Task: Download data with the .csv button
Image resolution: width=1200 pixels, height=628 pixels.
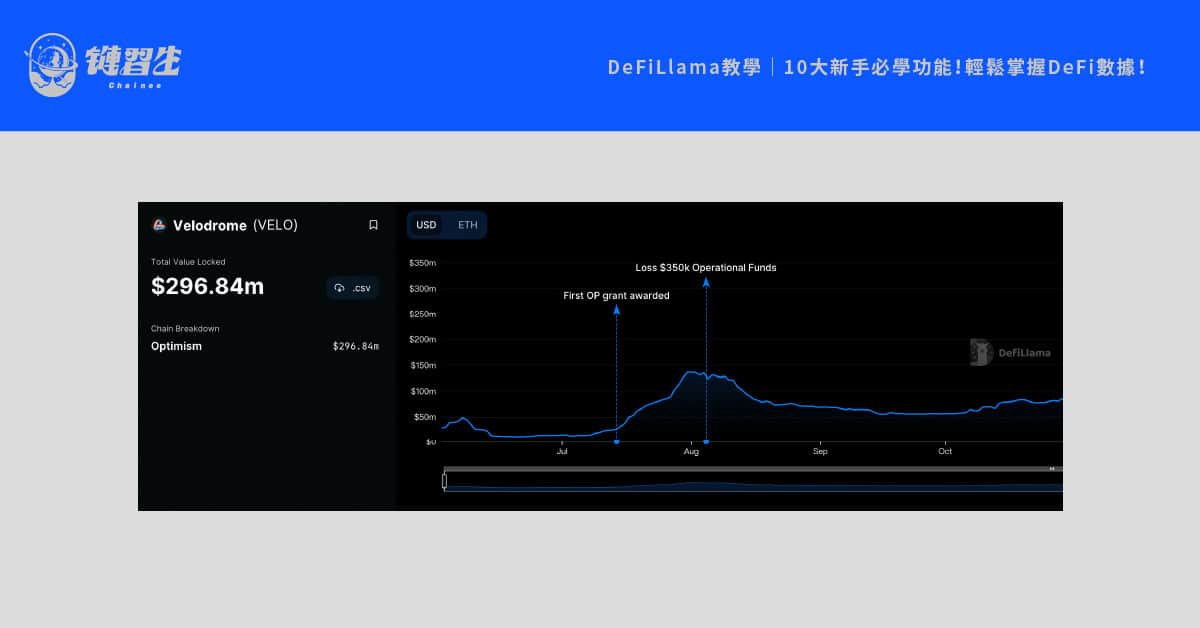Action: tap(353, 288)
